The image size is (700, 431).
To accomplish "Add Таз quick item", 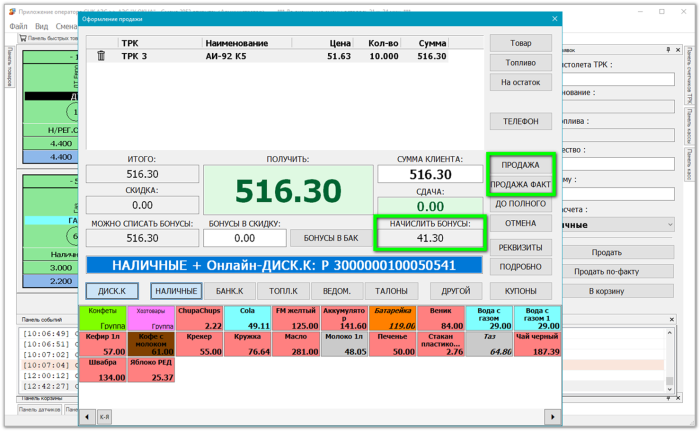I will tap(488, 344).
